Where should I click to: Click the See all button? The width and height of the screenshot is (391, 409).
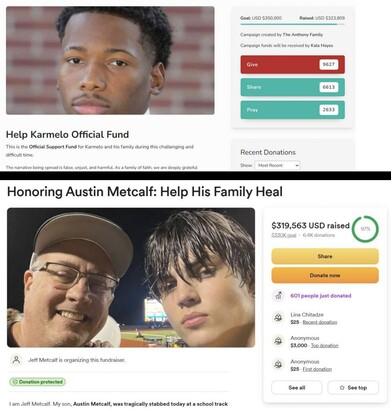[297, 388]
